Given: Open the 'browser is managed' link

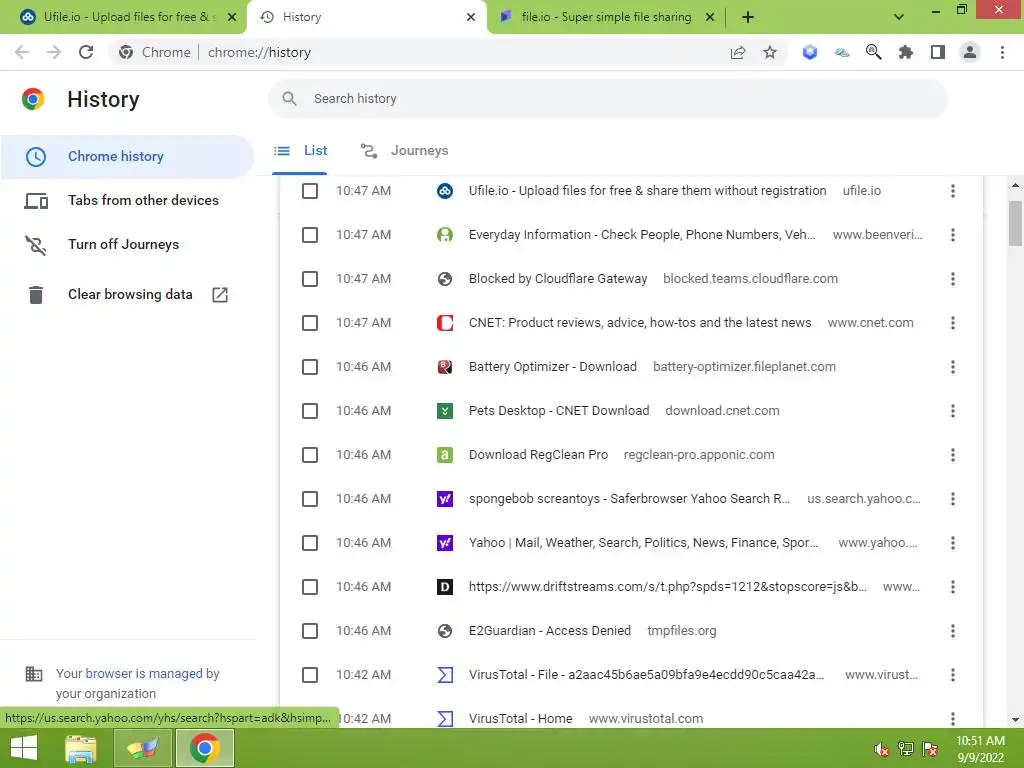Looking at the screenshot, I should click(x=144, y=673).
